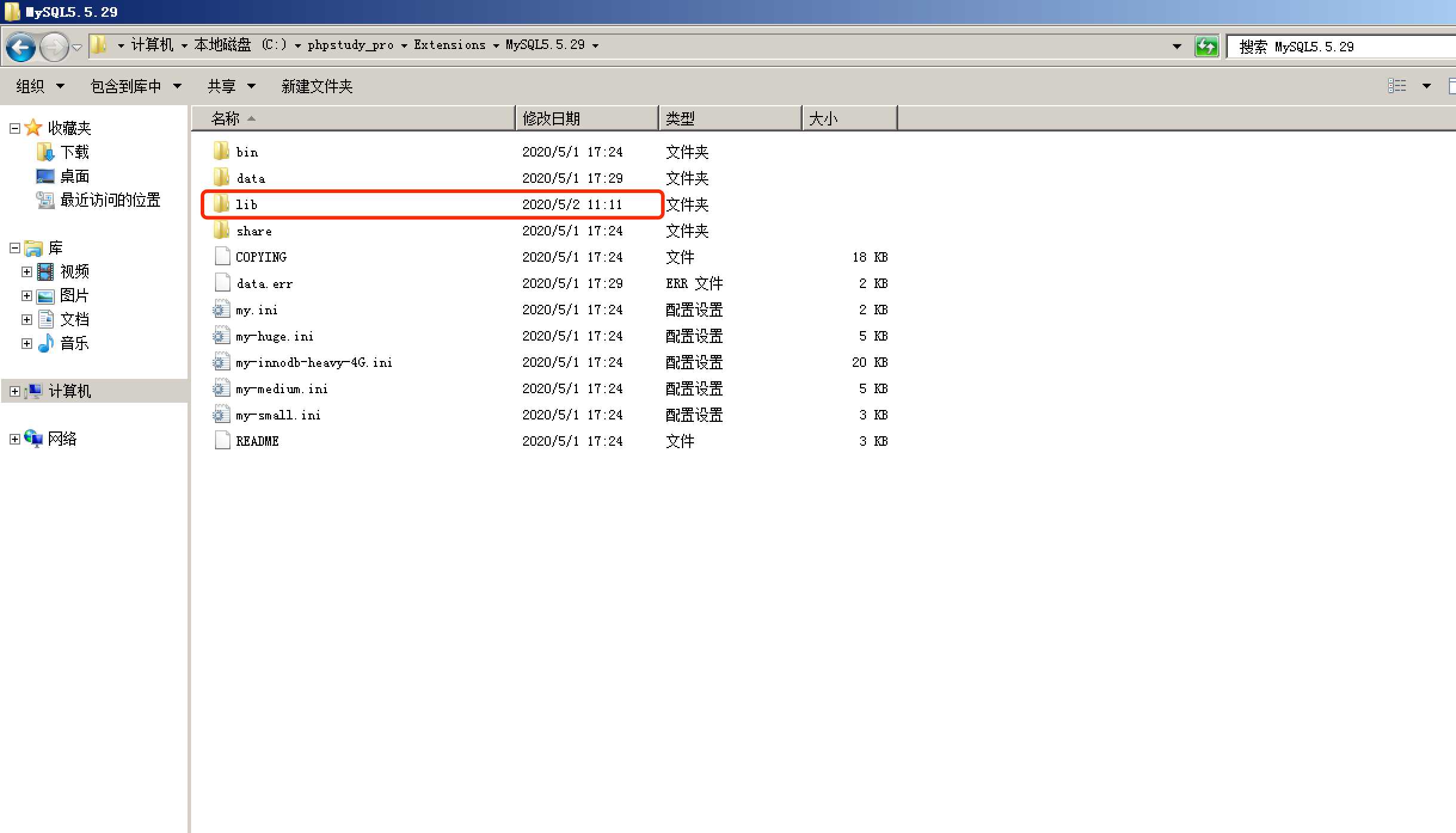The height and width of the screenshot is (833, 1456).
Task: Expand the 网络 tree node
Action: click(x=15, y=439)
